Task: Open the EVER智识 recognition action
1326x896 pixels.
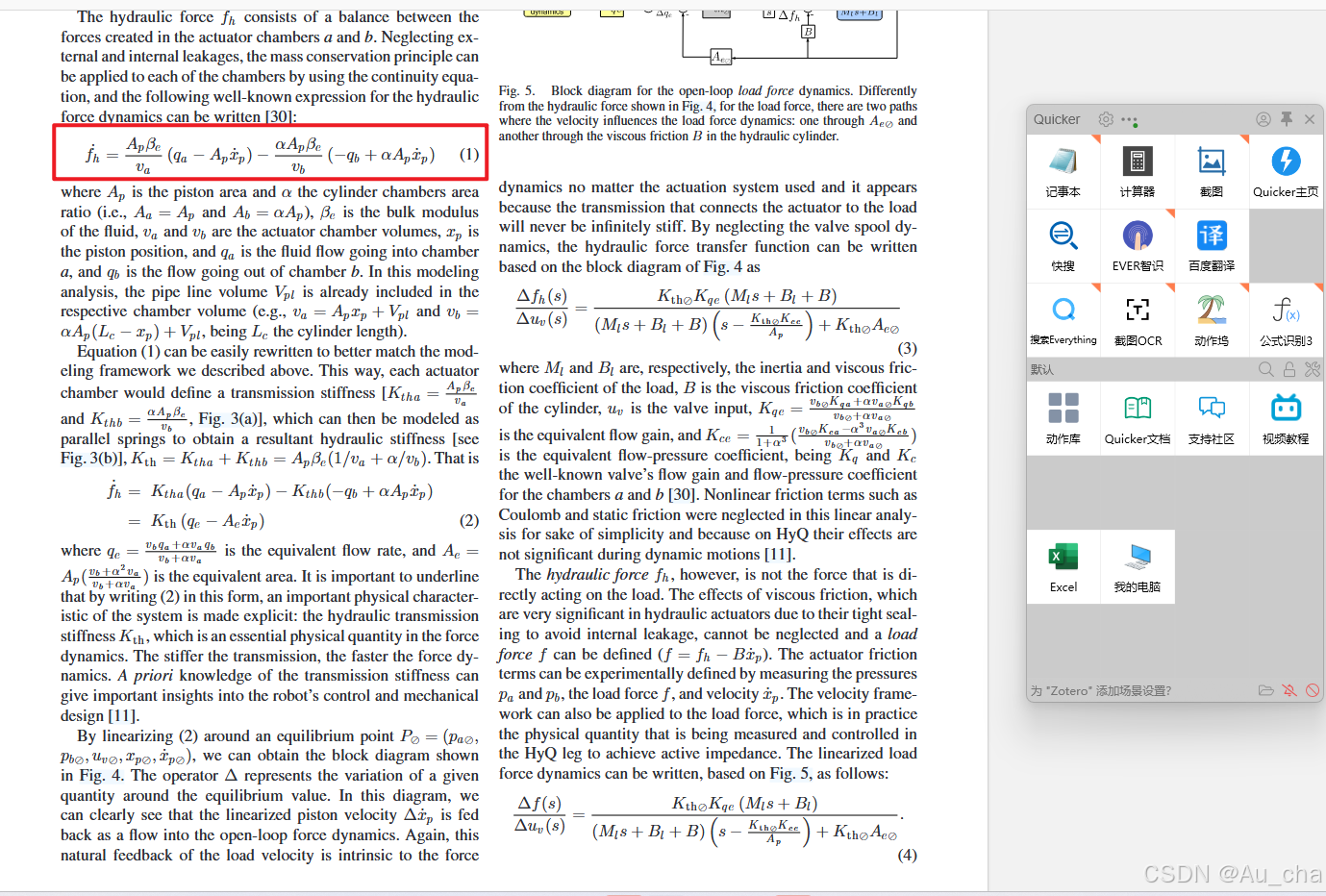Action: coord(1138,245)
